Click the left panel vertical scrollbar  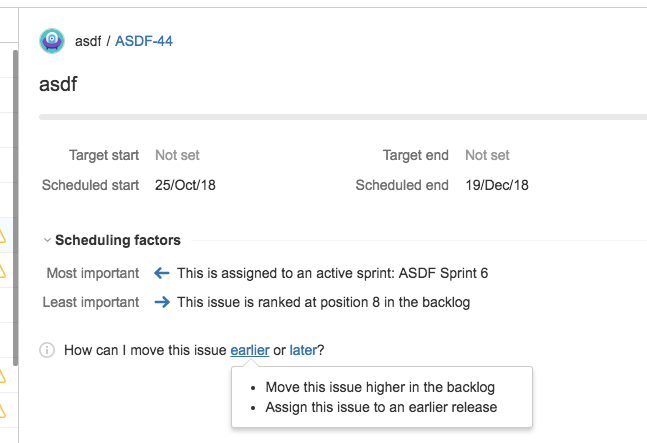click(14, 200)
